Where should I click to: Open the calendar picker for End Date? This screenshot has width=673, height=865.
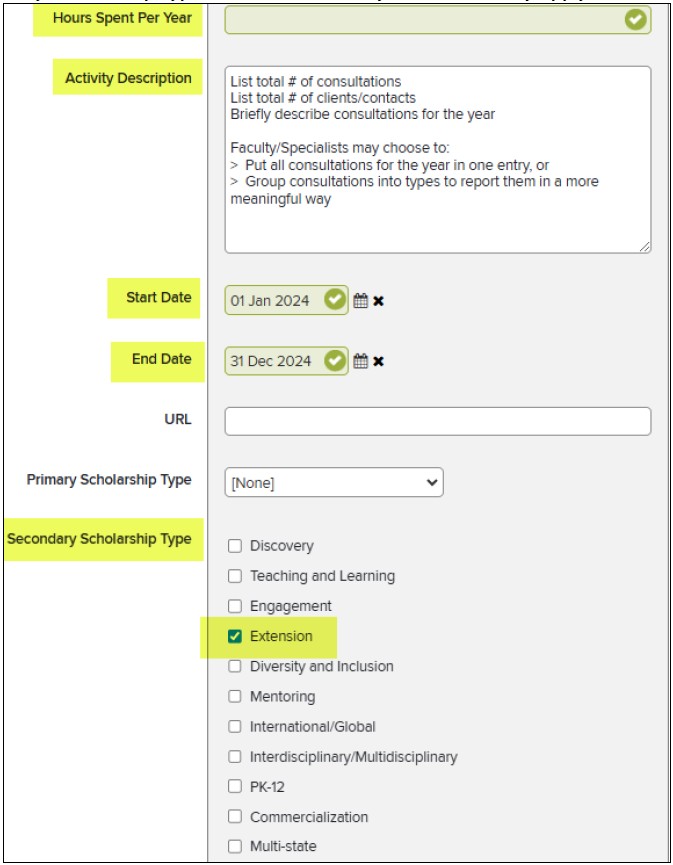pyautogui.click(x=360, y=360)
